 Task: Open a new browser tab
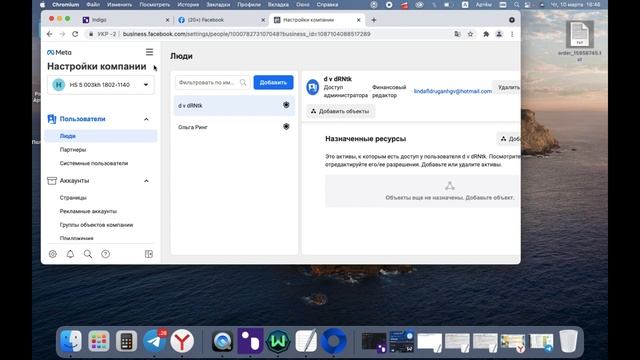[x=373, y=20]
